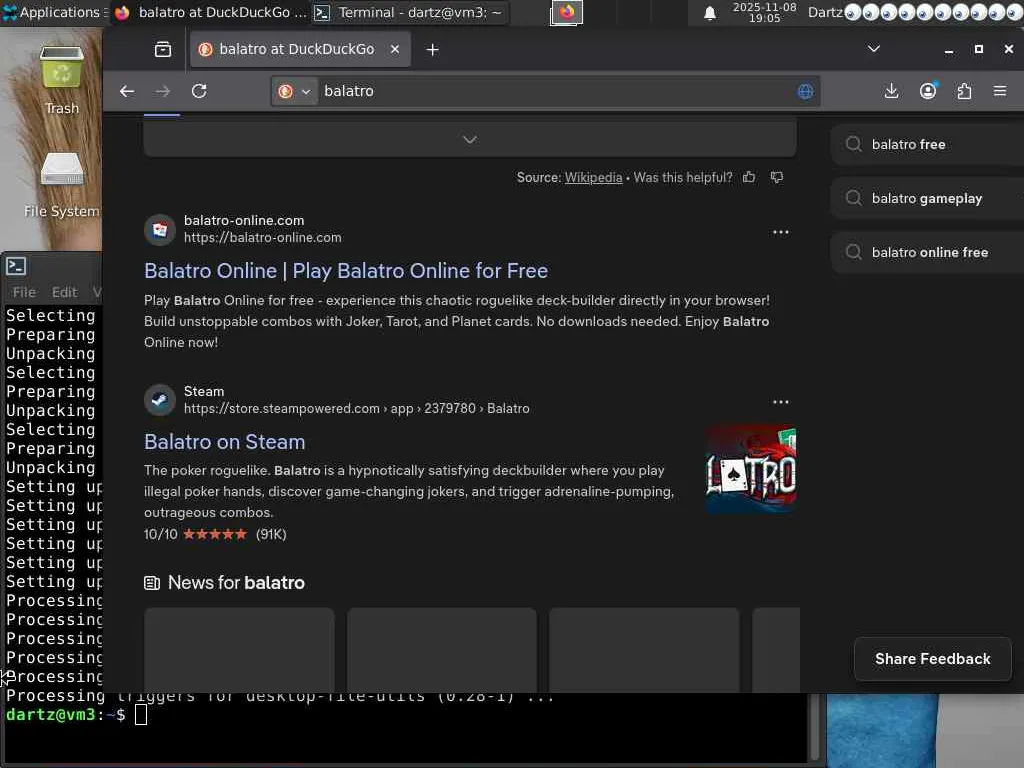1024x768 pixels.
Task: Click the balatro-online.com site favicon
Action: point(160,230)
